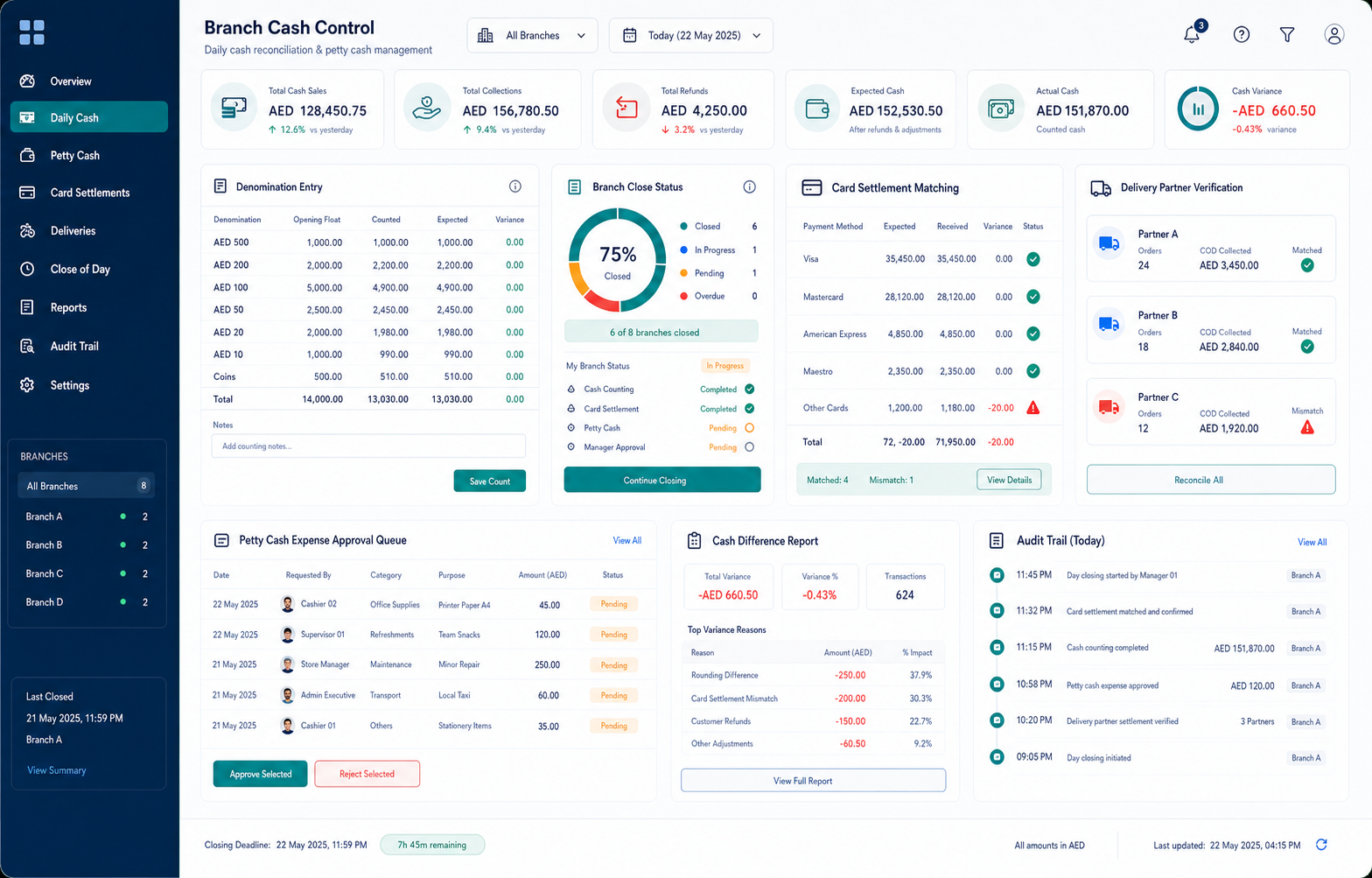Select All Branches in the branch list
This screenshot has width=1372, height=878.
87,486
